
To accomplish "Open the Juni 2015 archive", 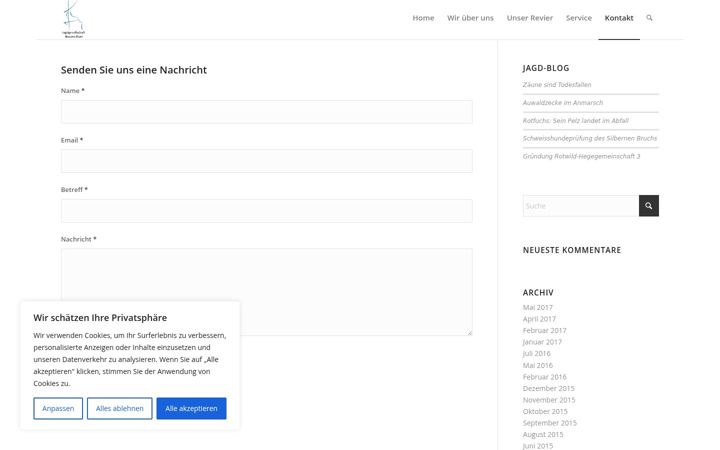I will click(538, 445).
